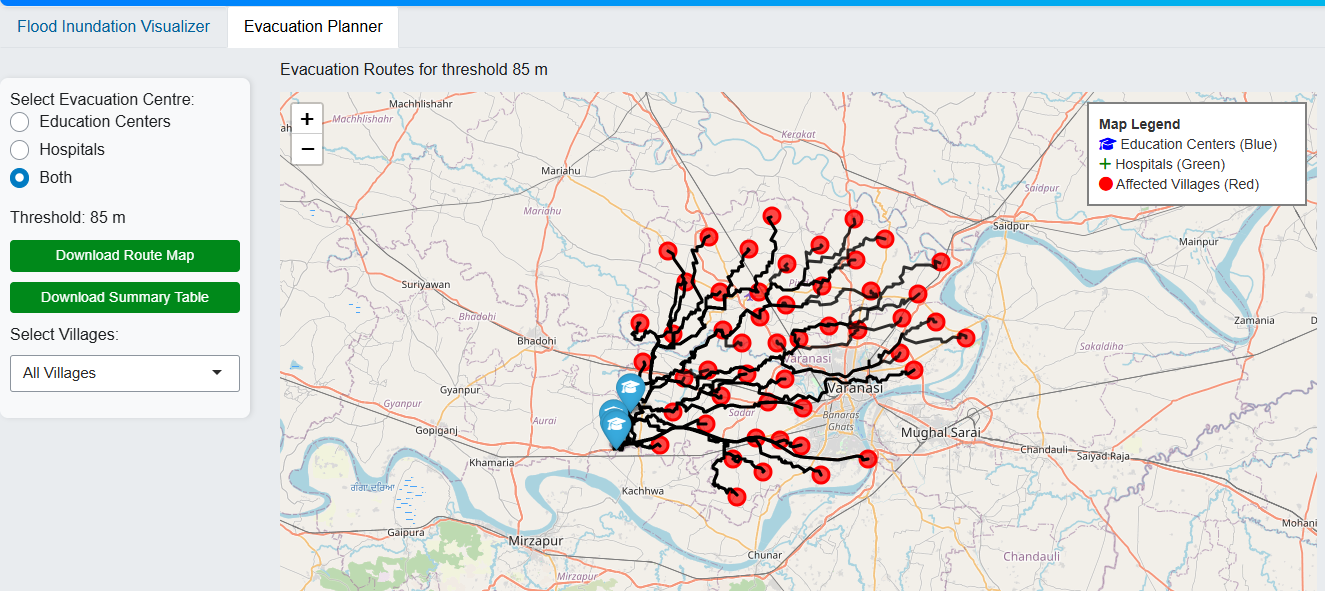This screenshot has height=591, width=1325.
Task: Select the Education Centers radio option
Action: pyautogui.click(x=20, y=122)
